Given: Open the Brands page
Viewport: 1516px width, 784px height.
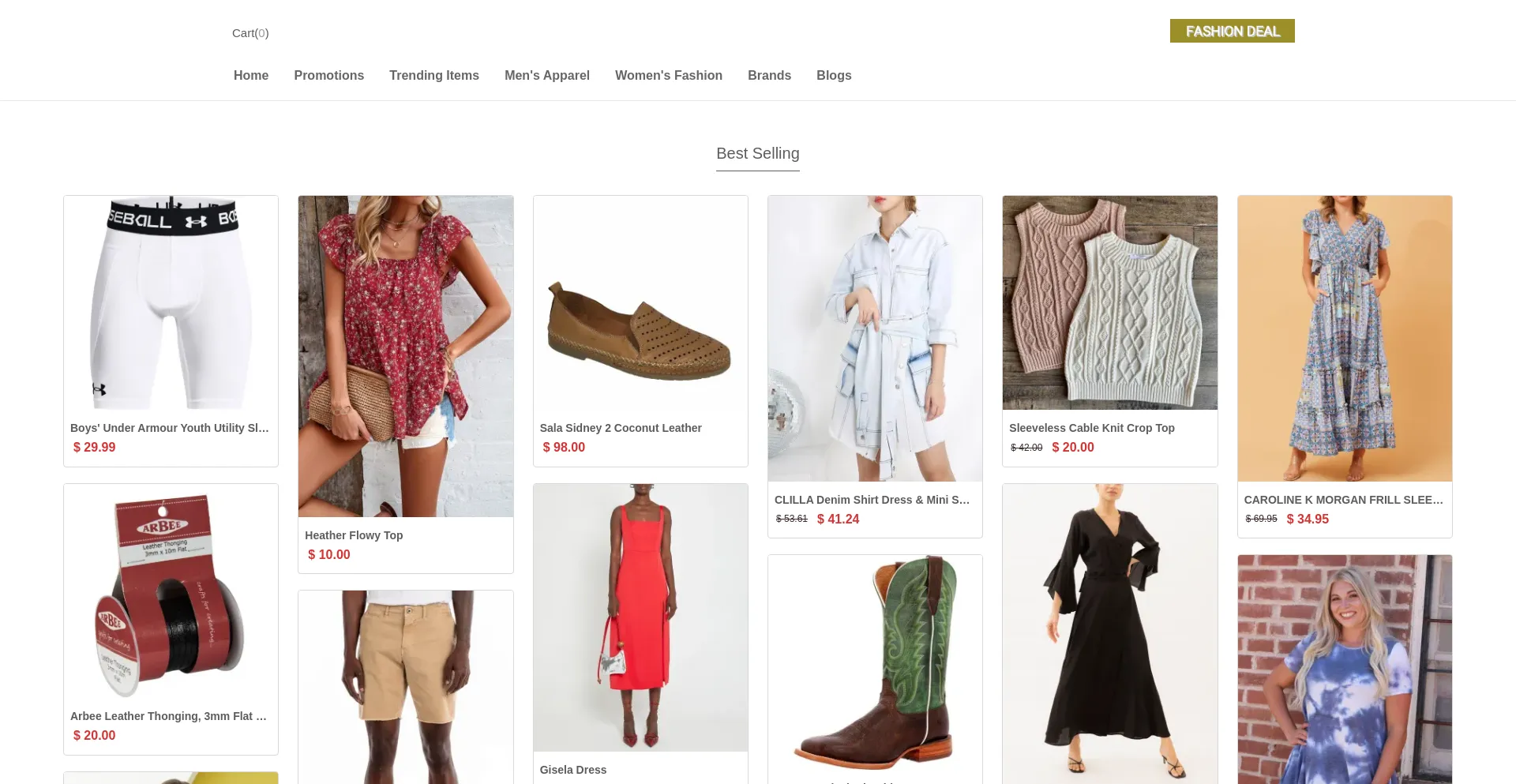Looking at the screenshot, I should point(769,76).
